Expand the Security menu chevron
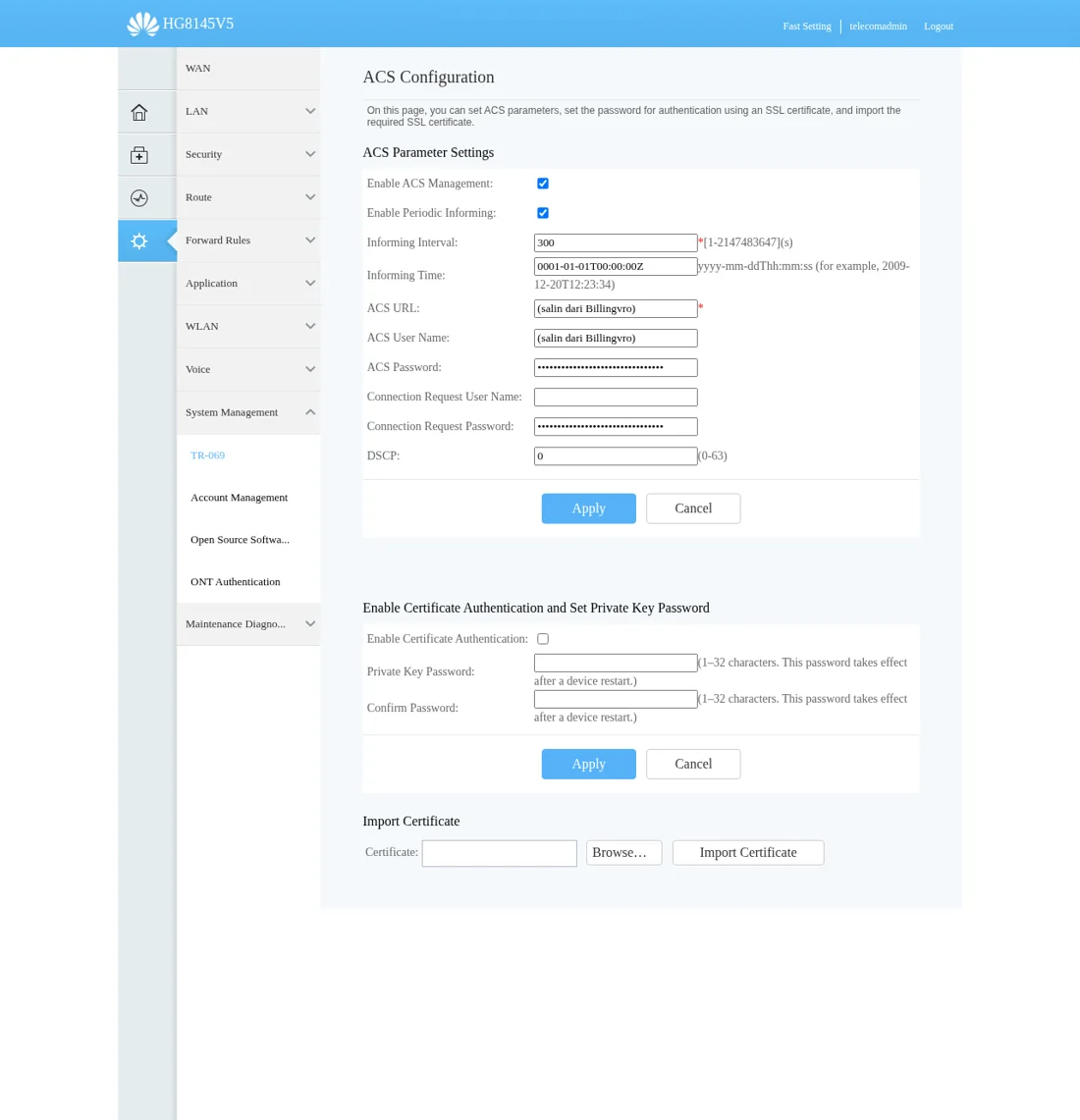The height and width of the screenshot is (1120, 1080). point(310,153)
